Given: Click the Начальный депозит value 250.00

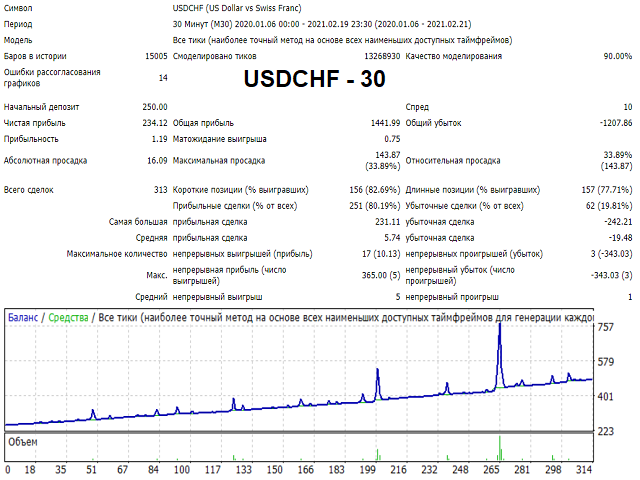Looking at the screenshot, I should (x=155, y=107).
